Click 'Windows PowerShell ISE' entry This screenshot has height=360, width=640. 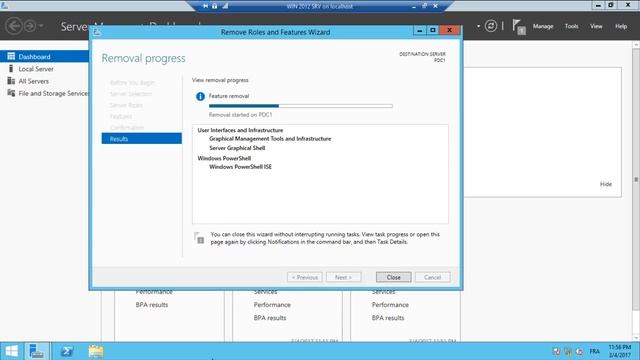(240, 167)
